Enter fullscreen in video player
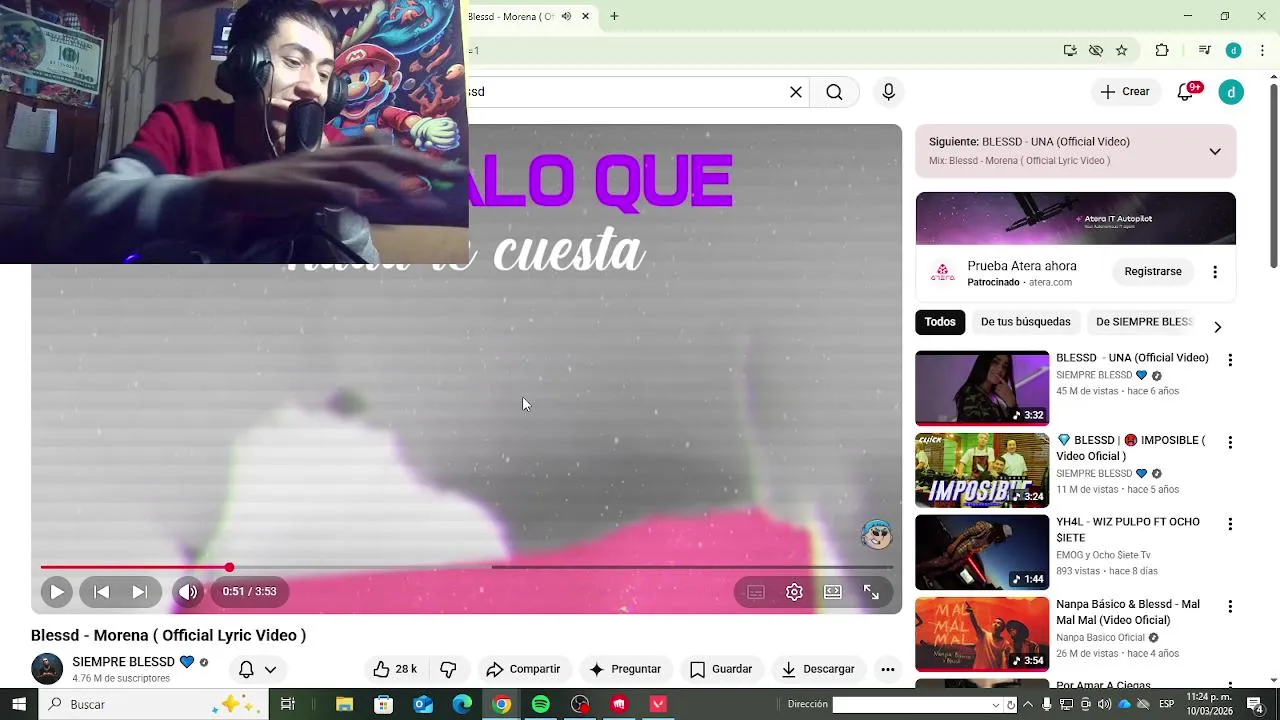The image size is (1280, 720). tap(871, 592)
